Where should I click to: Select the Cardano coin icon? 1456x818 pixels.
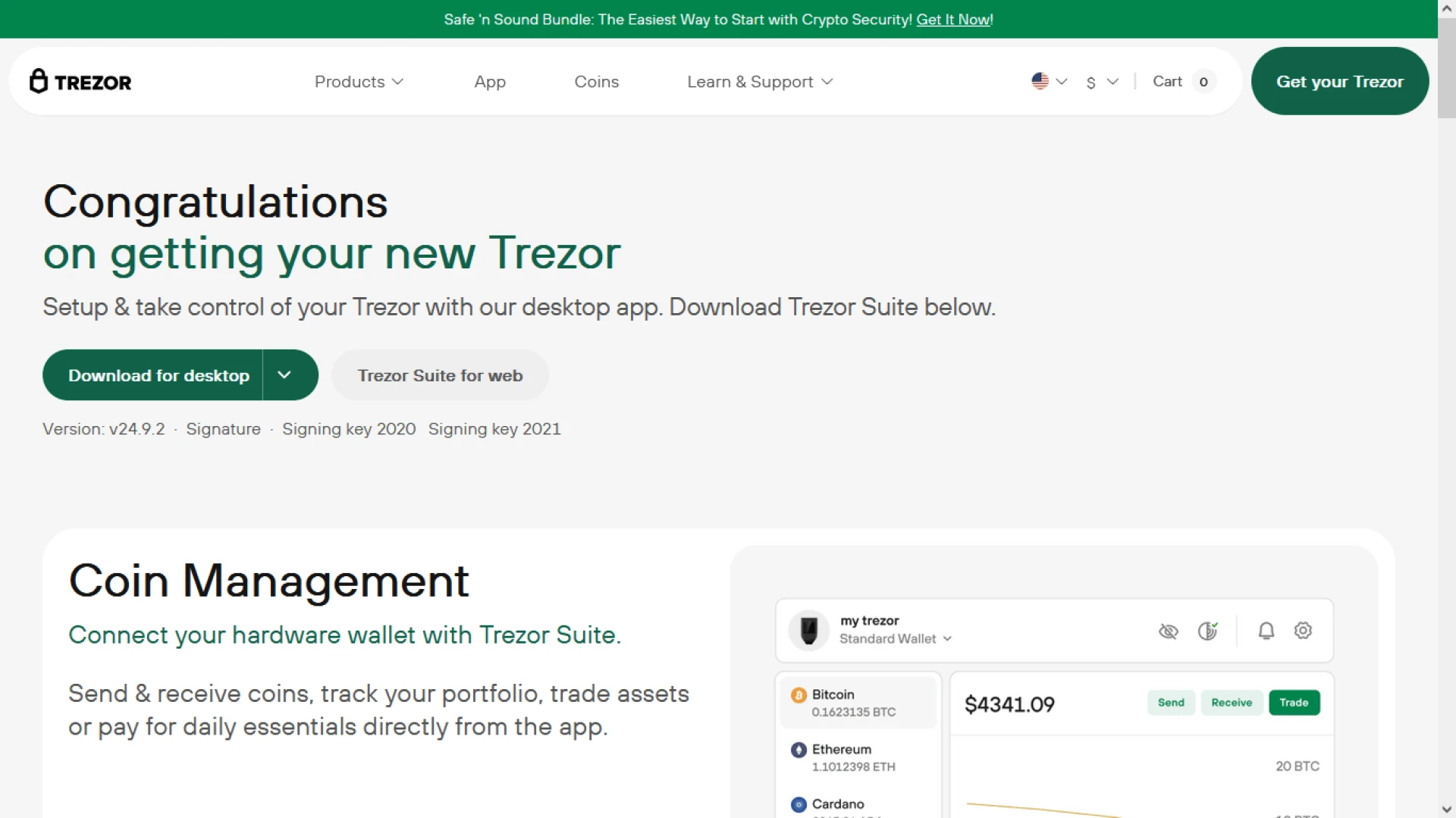coord(799,804)
